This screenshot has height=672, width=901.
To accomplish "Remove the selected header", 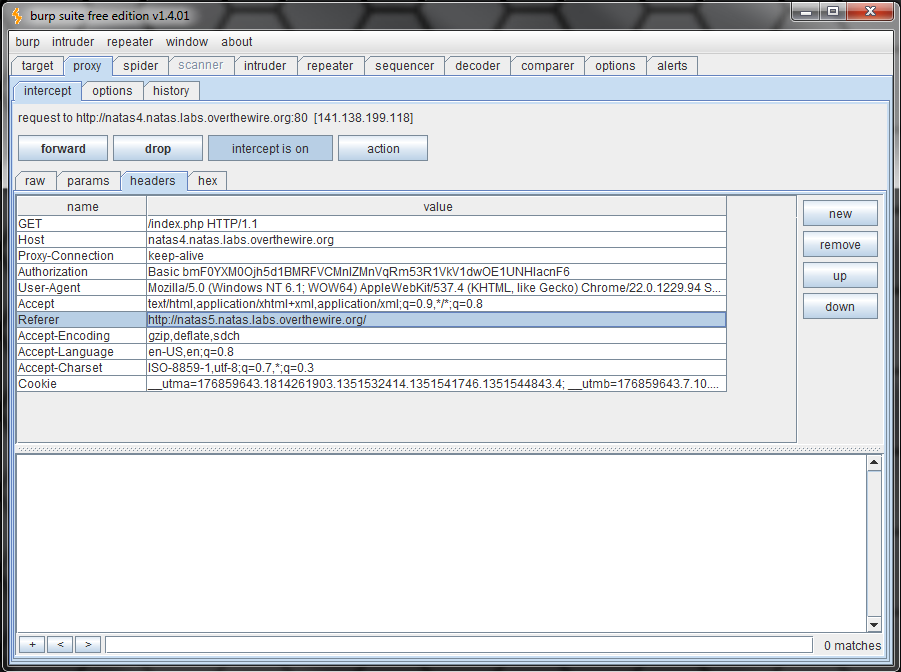I will 840,245.
